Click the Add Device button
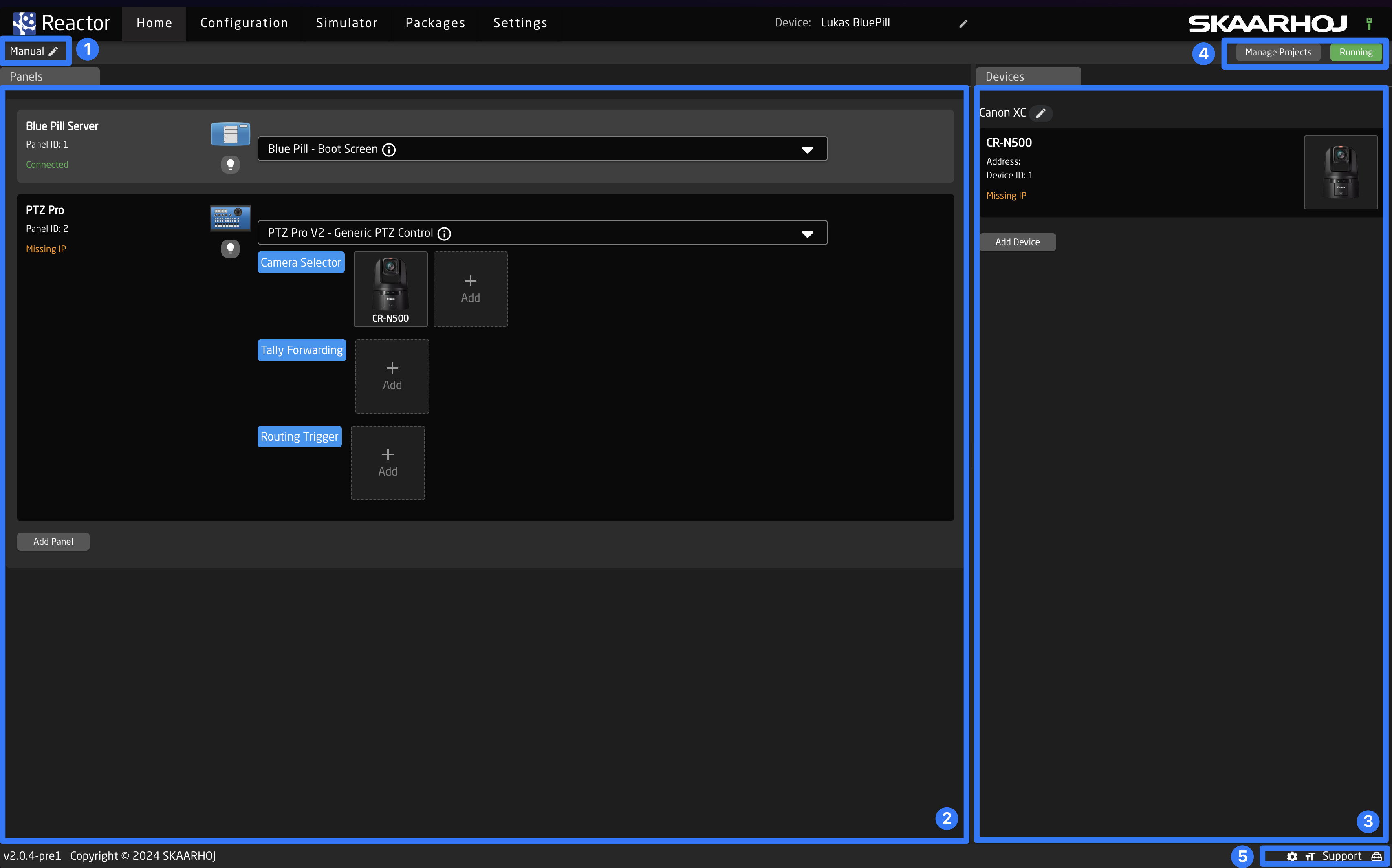The width and height of the screenshot is (1392, 868). click(x=1017, y=241)
